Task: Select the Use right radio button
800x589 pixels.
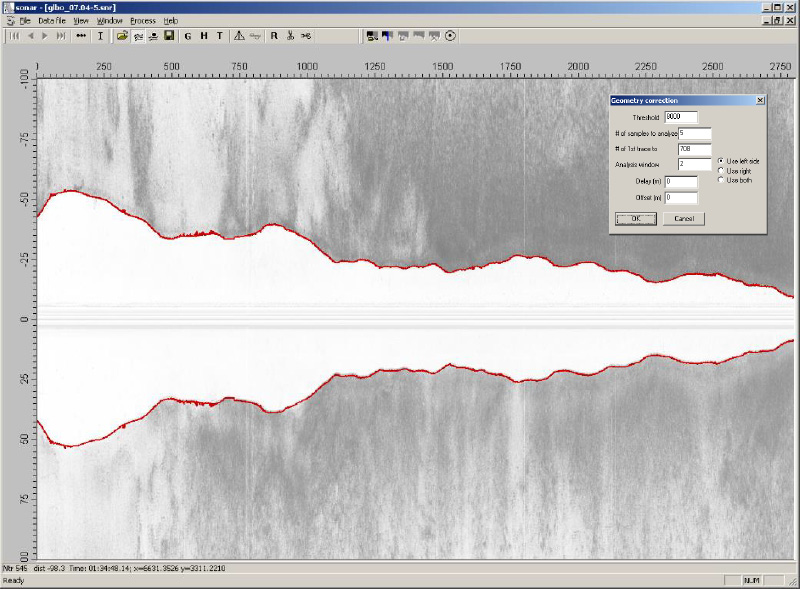Action: [721, 170]
